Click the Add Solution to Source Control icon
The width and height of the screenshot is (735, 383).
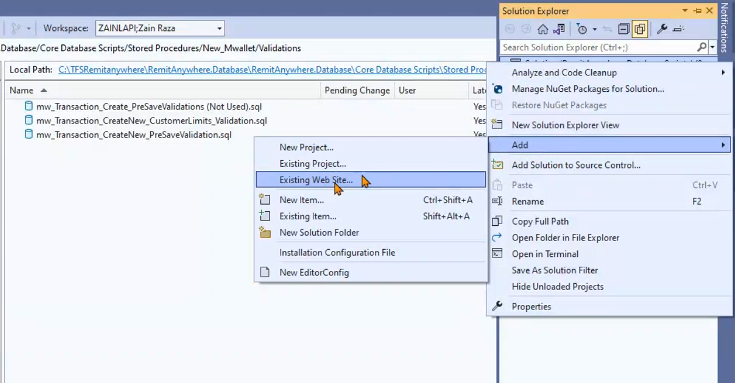497,165
